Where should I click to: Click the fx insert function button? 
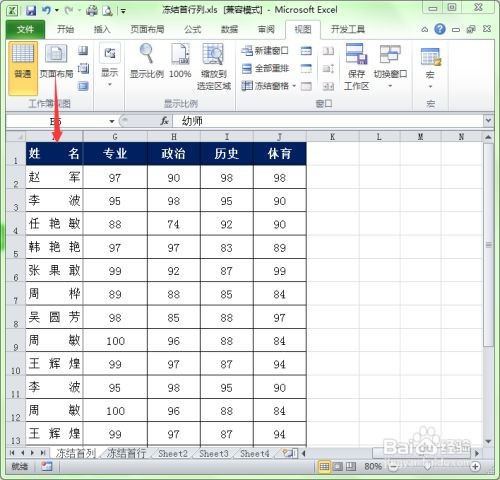pos(164,121)
